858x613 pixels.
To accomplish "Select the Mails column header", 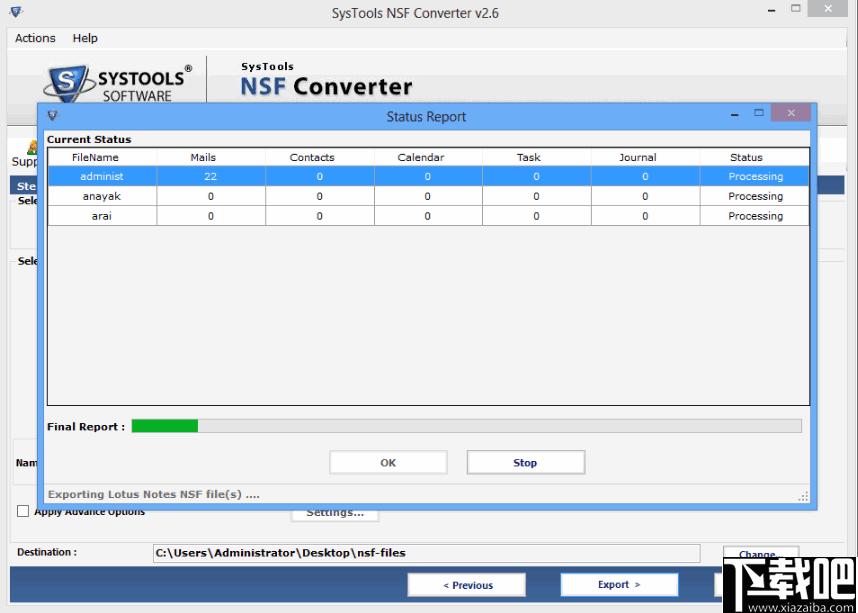I will (211, 157).
